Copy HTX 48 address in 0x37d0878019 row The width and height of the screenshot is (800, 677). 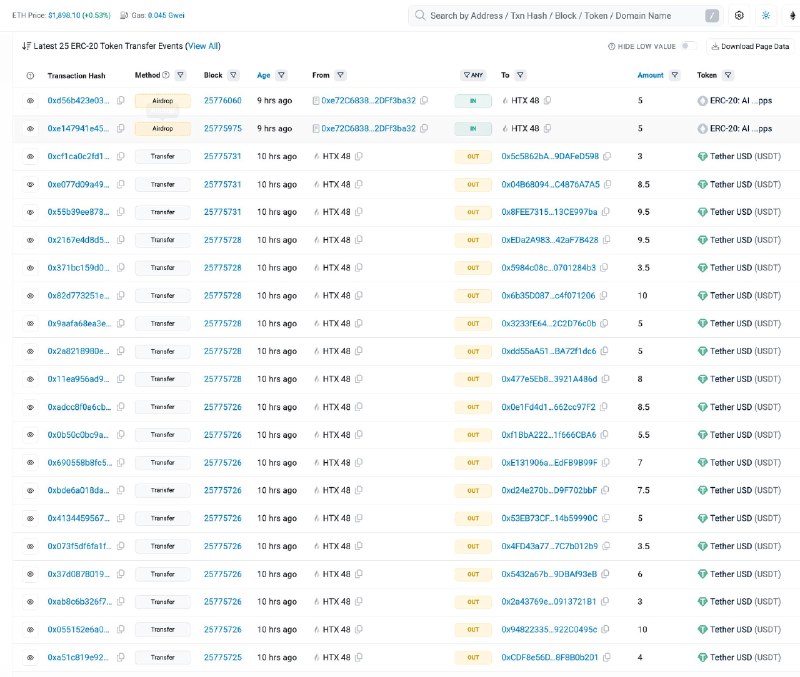(359, 574)
